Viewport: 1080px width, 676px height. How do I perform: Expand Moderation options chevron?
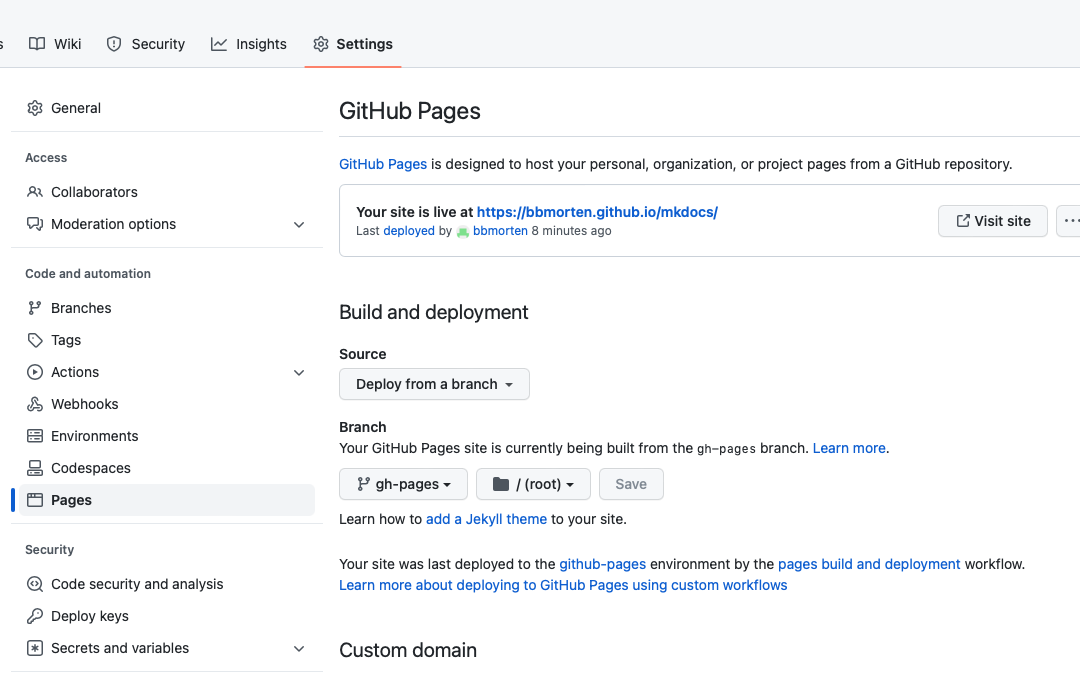coord(299,225)
